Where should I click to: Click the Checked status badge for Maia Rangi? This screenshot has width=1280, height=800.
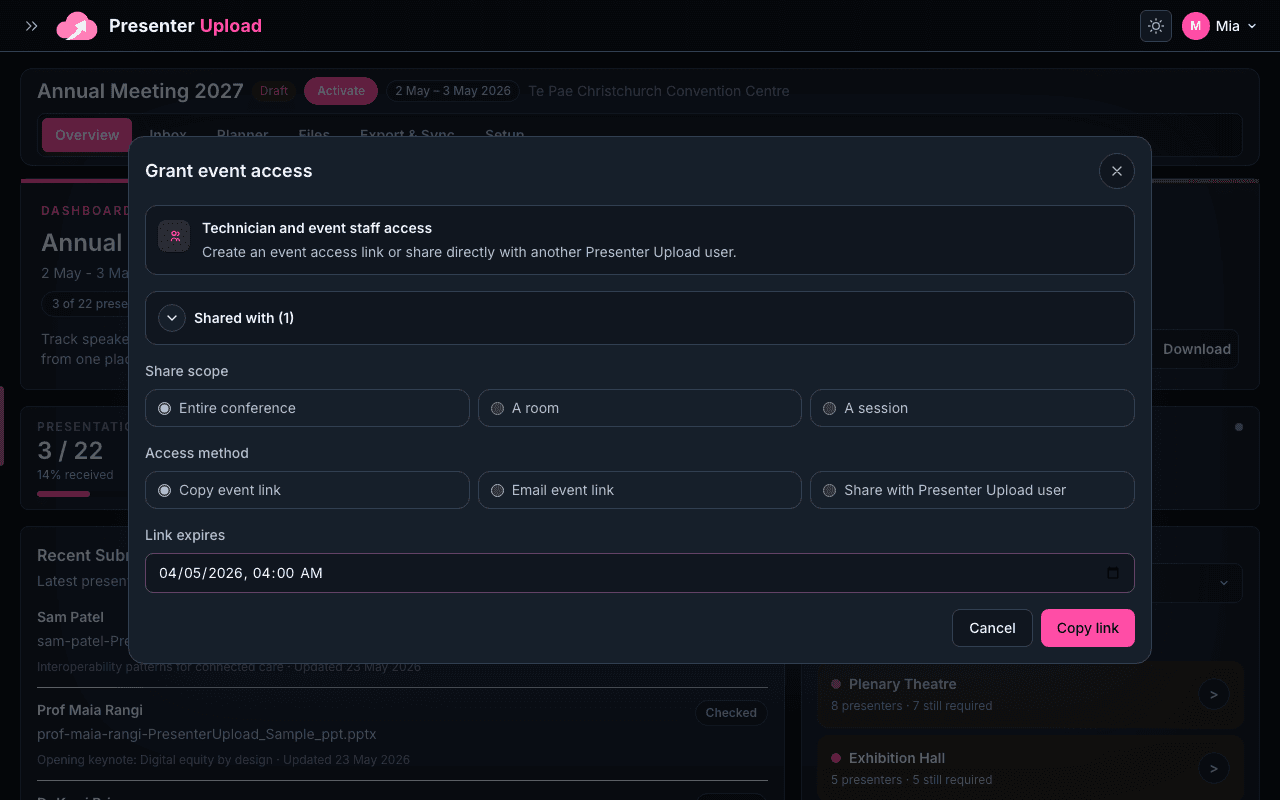[731, 713]
